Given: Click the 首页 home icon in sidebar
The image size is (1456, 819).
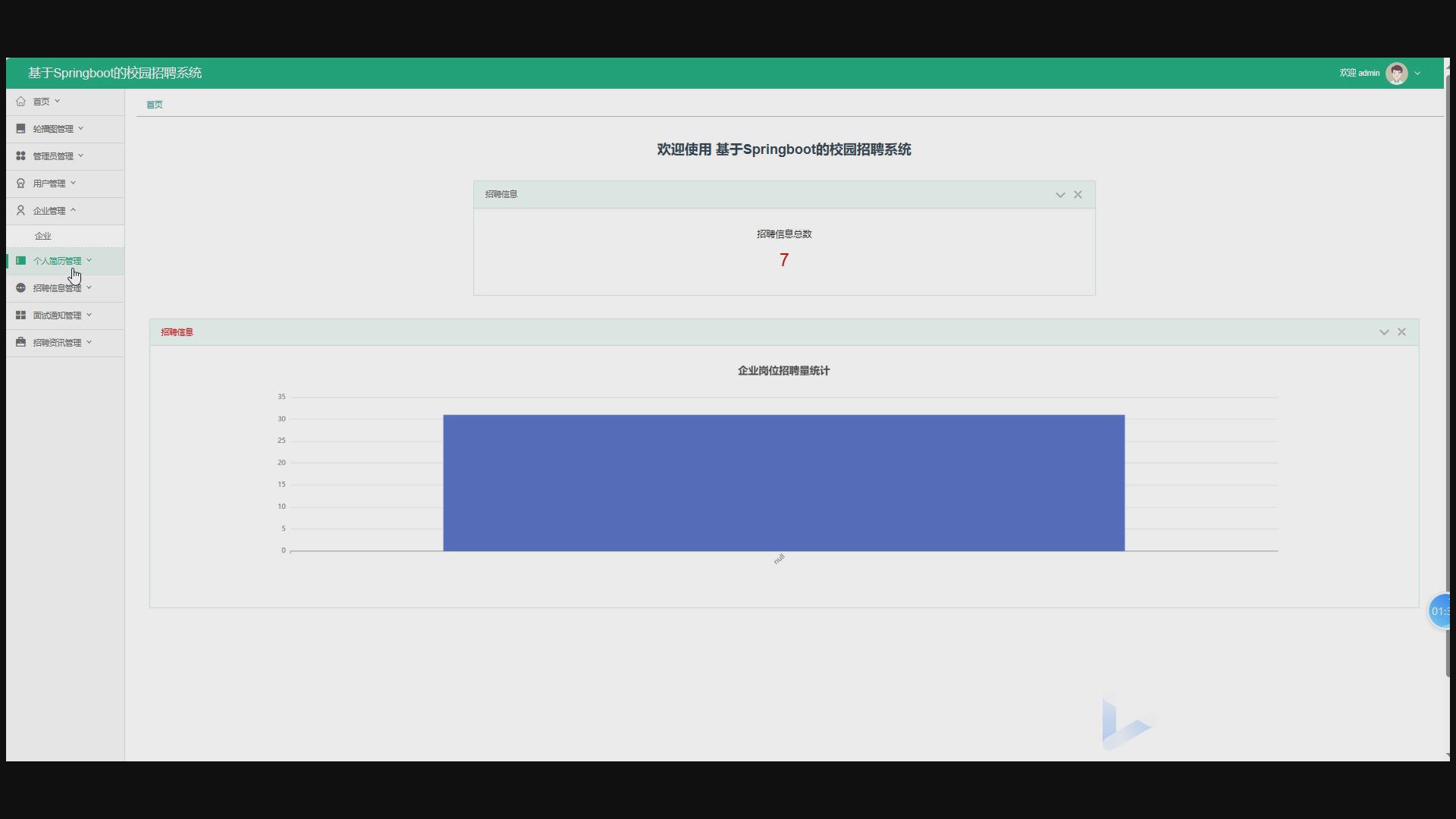Looking at the screenshot, I should coord(20,100).
